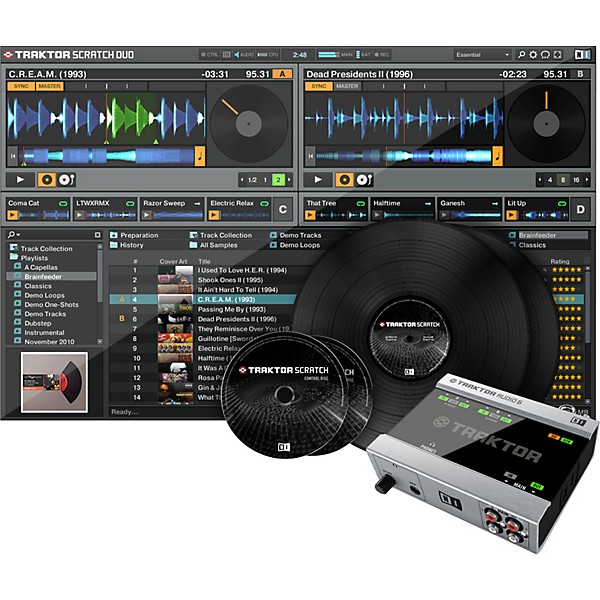Open the Track Collection favorite
Viewport: 600px width, 600px height.
pos(221,235)
